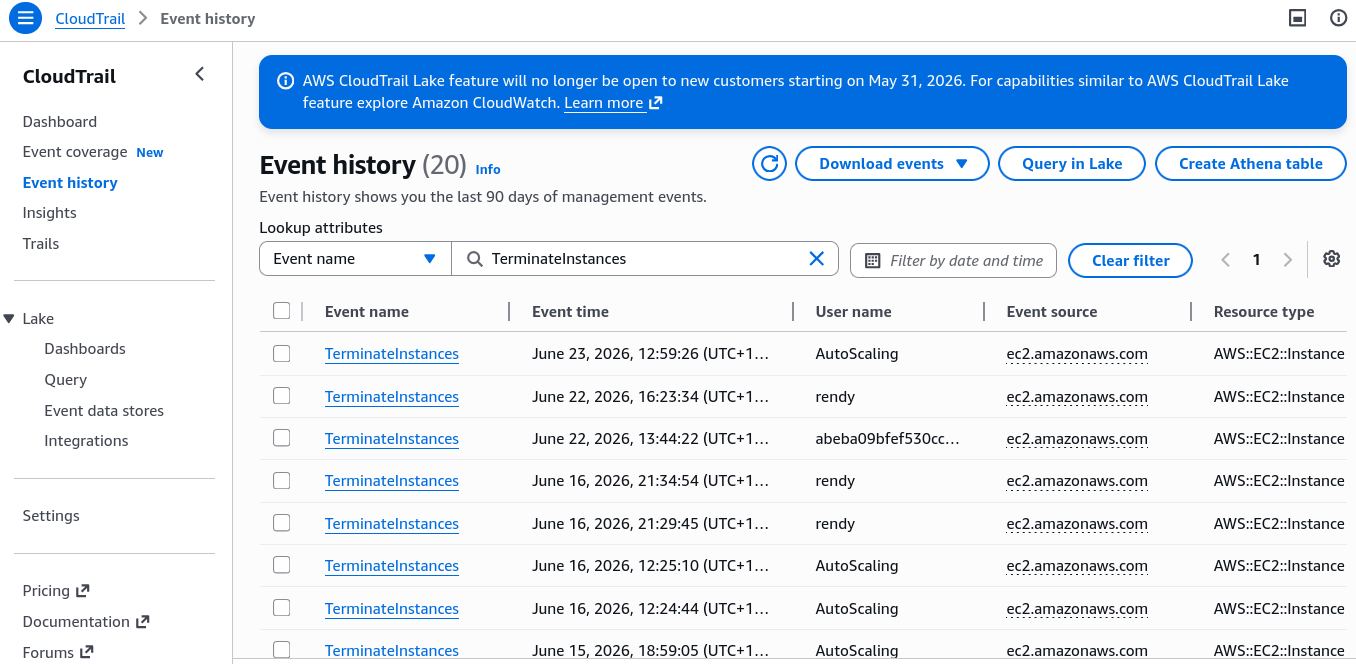Click the Resource type column header

1264,312
